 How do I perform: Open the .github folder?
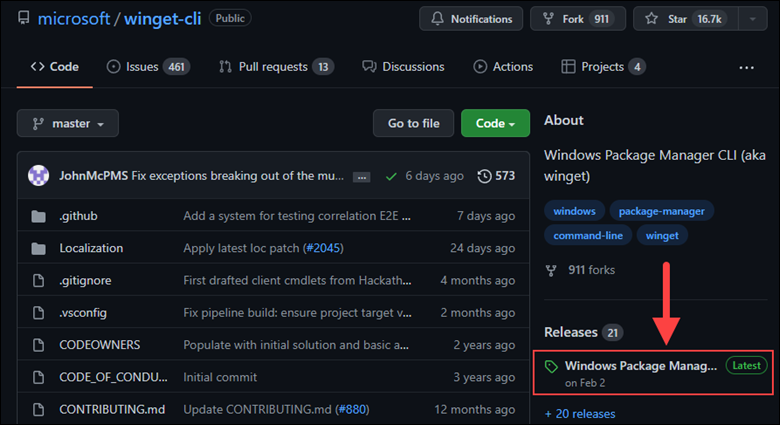point(79,216)
